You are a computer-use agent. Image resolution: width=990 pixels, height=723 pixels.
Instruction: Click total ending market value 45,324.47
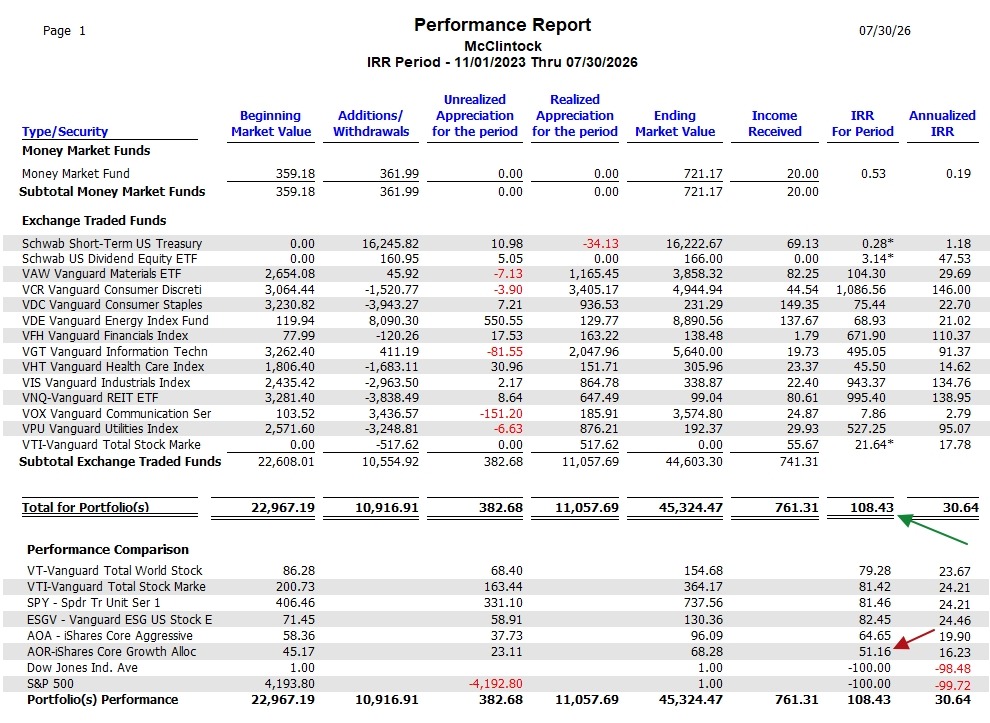pyautogui.click(x=690, y=507)
